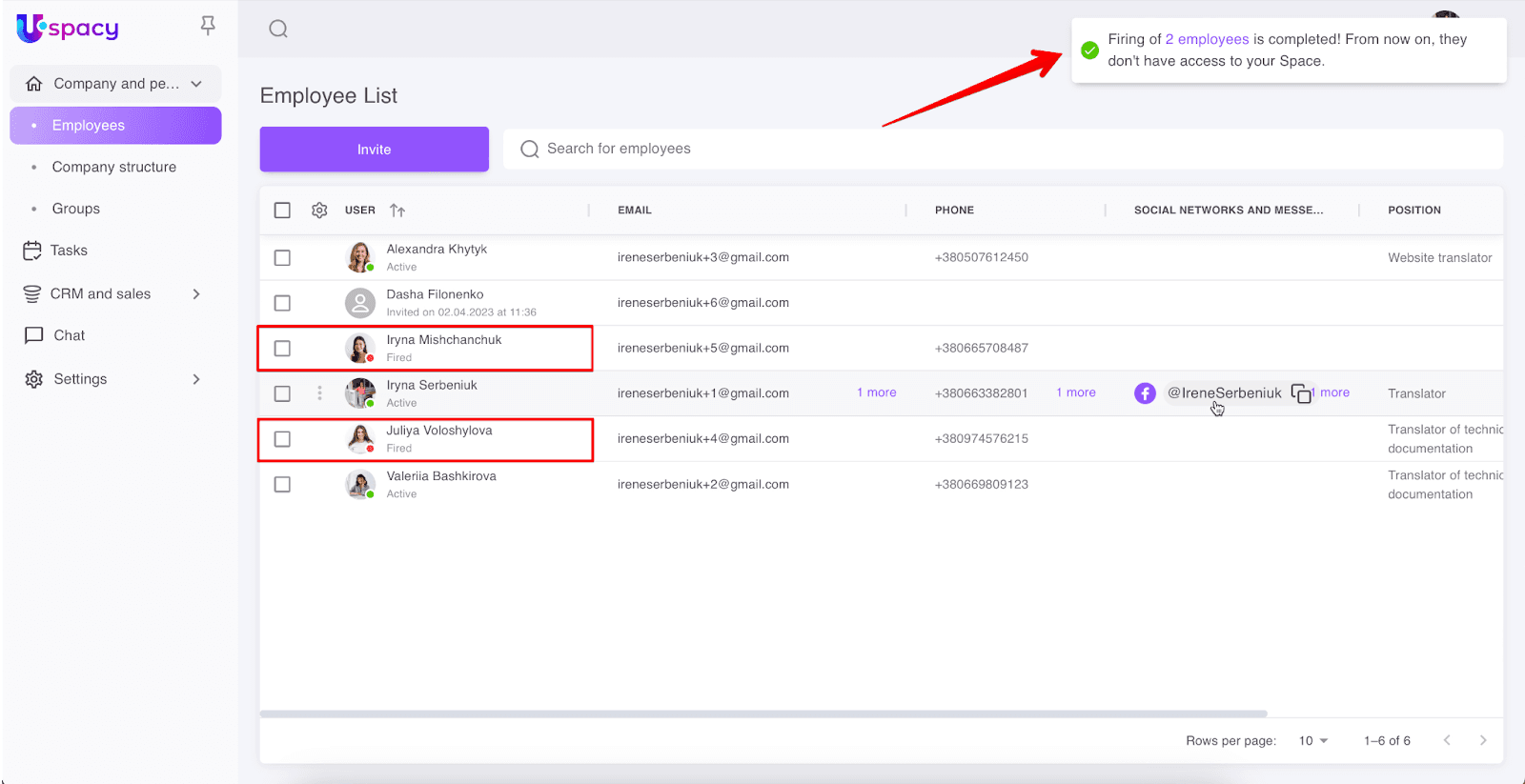The width and height of the screenshot is (1525, 784).
Task: Click the "2 employees" link in notification
Action: point(1207,39)
